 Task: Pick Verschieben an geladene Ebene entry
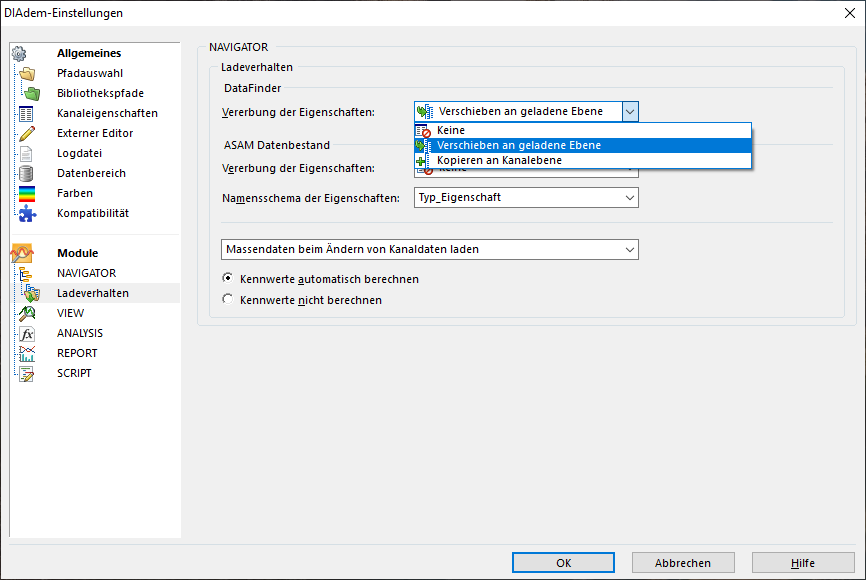pyautogui.click(x=518, y=145)
